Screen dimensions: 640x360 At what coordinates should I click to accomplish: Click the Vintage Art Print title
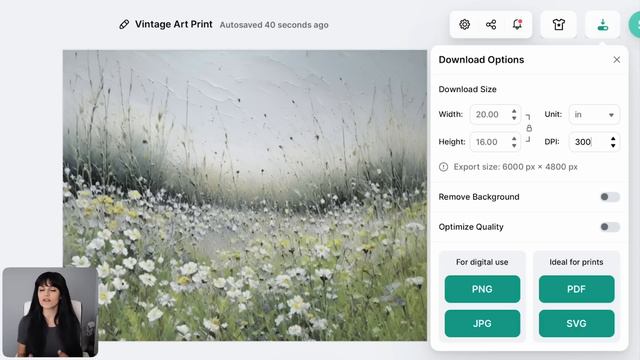(173, 24)
